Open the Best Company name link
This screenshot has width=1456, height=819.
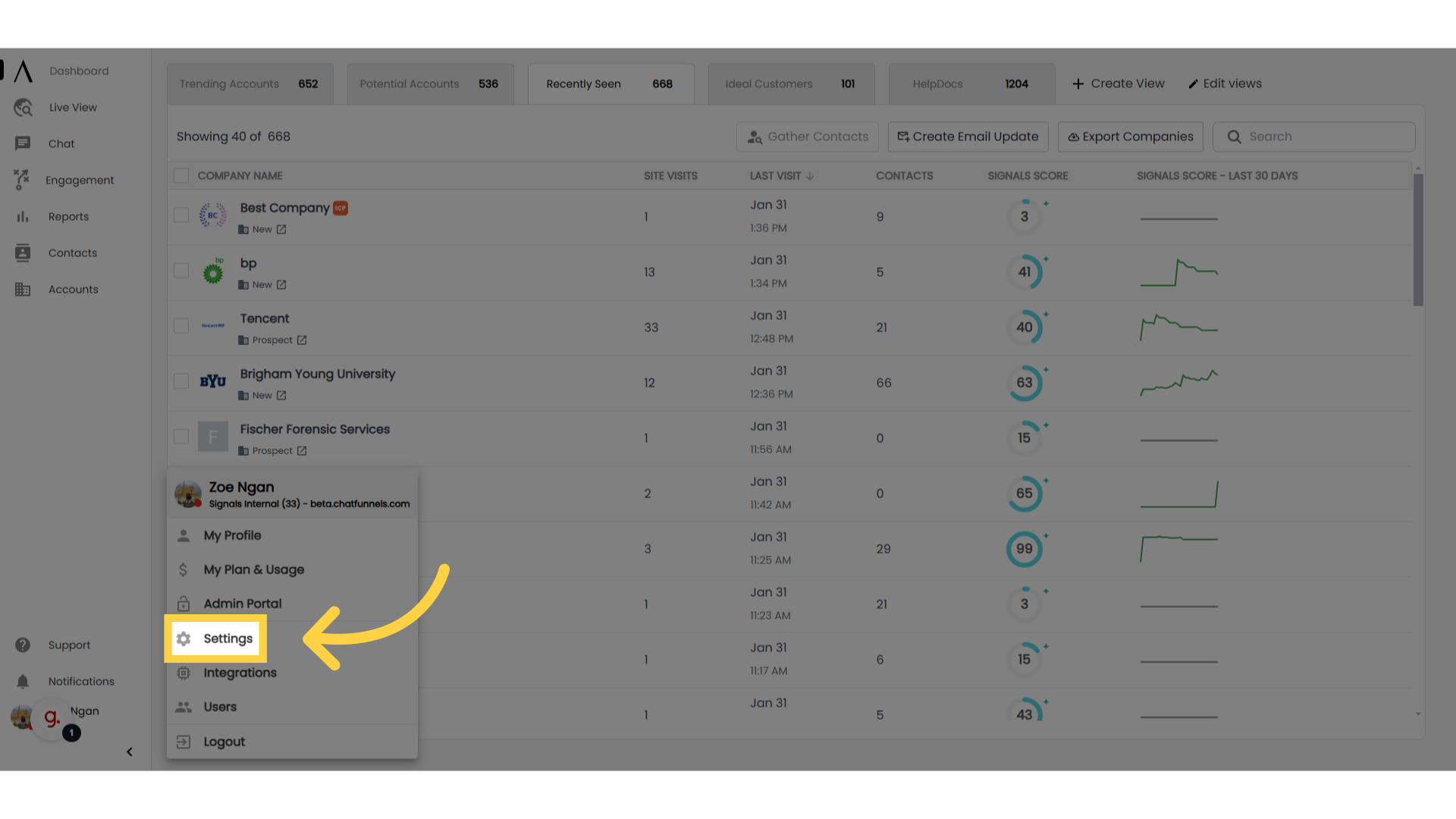point(284,208)
